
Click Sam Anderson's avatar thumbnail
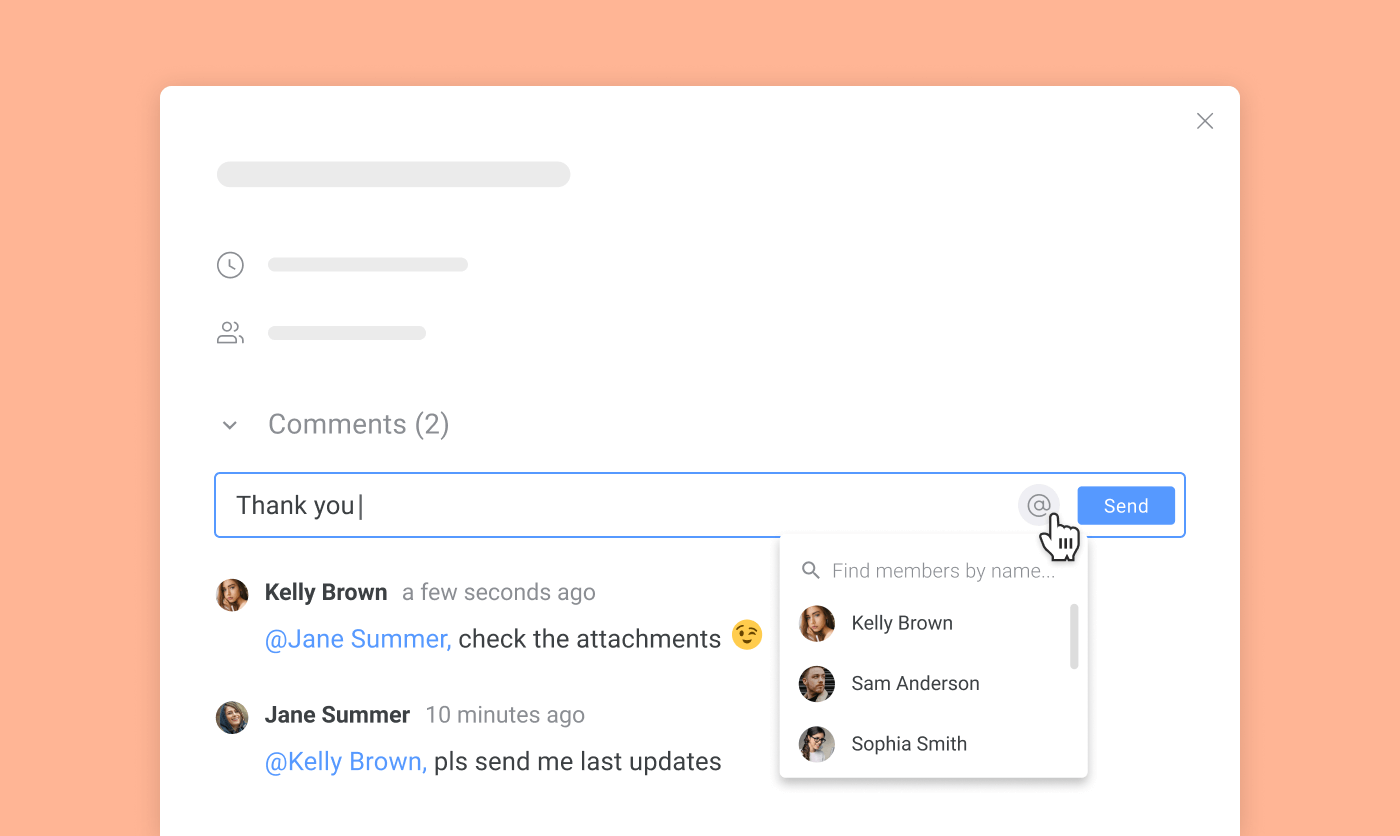(x=817, y=684)
